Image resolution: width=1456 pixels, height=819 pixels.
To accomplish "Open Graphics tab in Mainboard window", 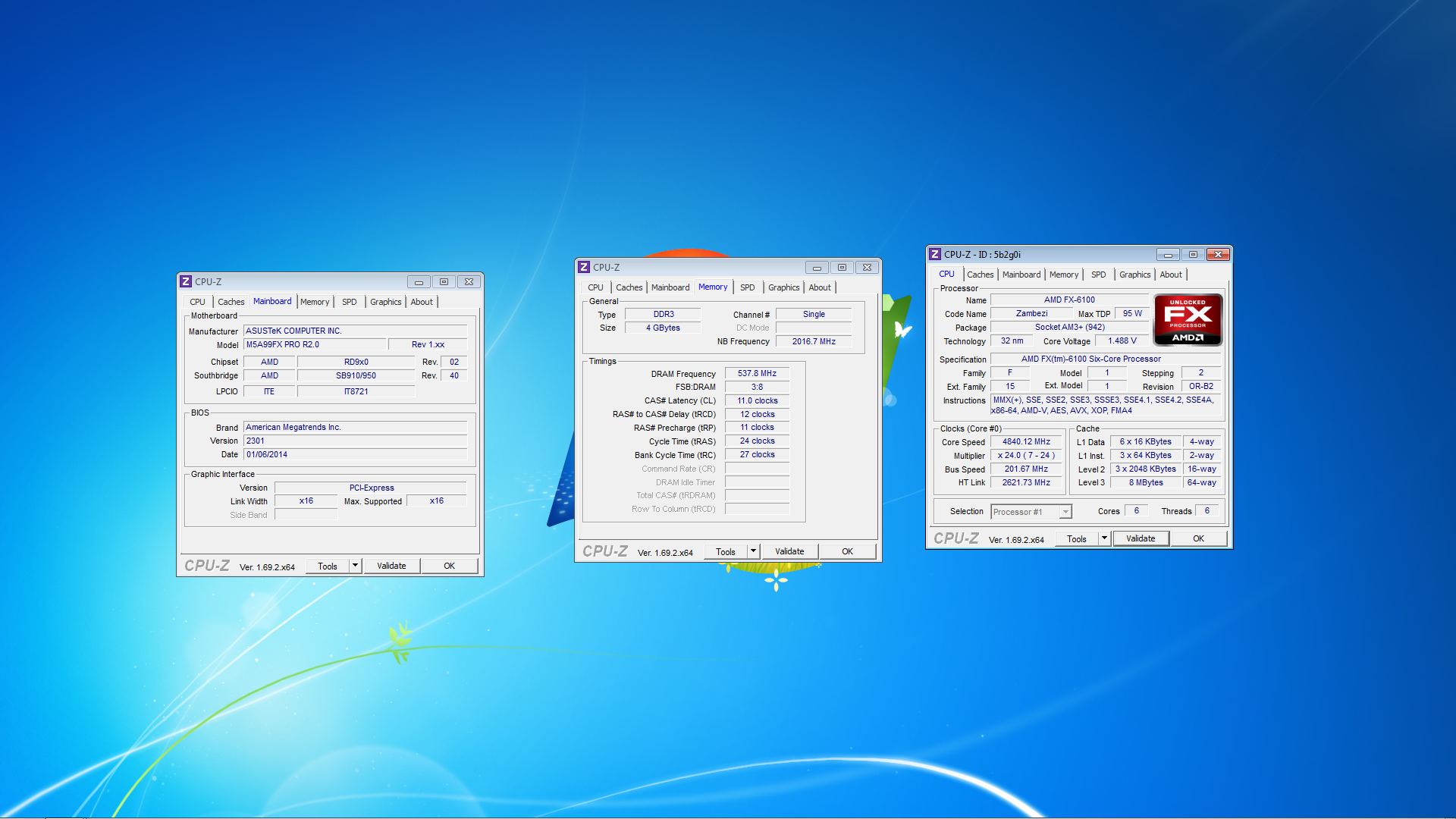I will click(385, 302).
